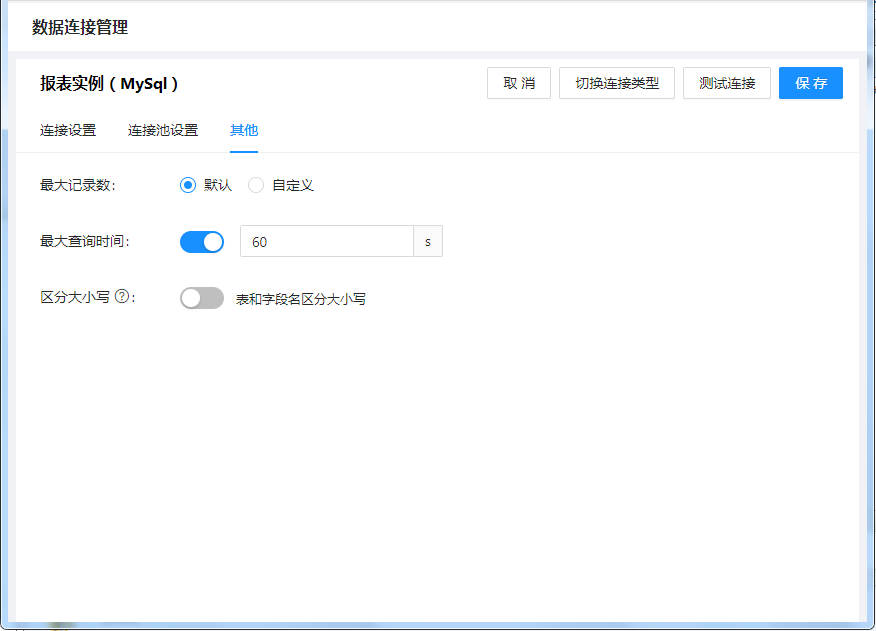Click the 最大查询时间 label
The width and height of the screenshot is (876, 631).
(84, 241)
